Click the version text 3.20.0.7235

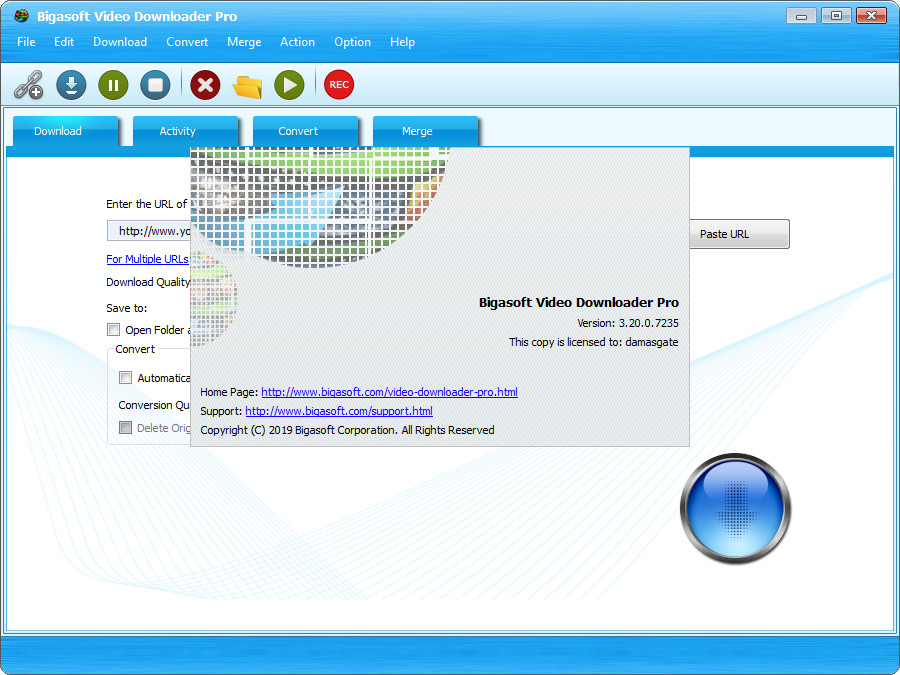649,323
